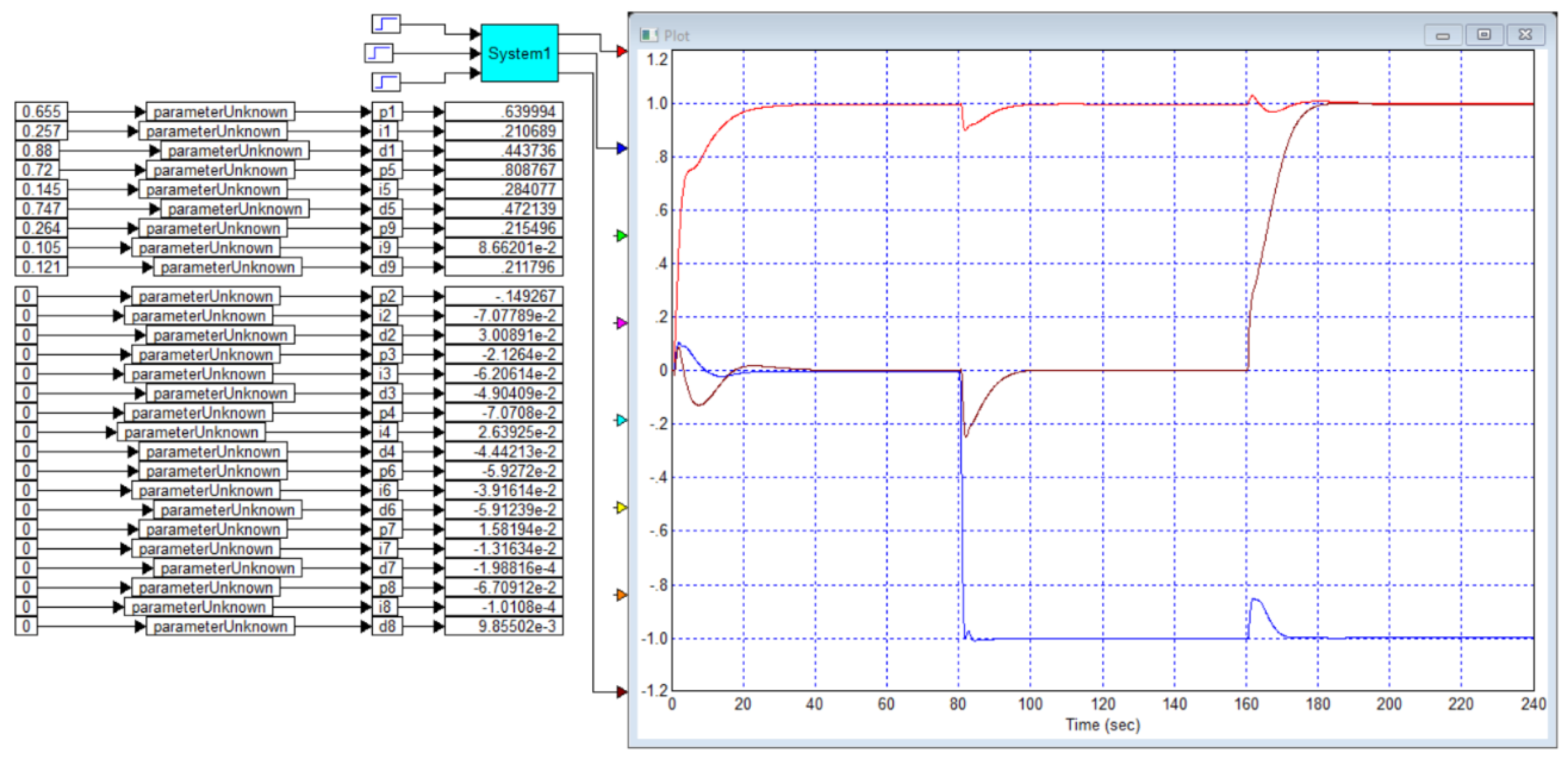This screenshot has width=1568, height=763.
Task: Click the yellow plot input connector
Action: (622, 507)
